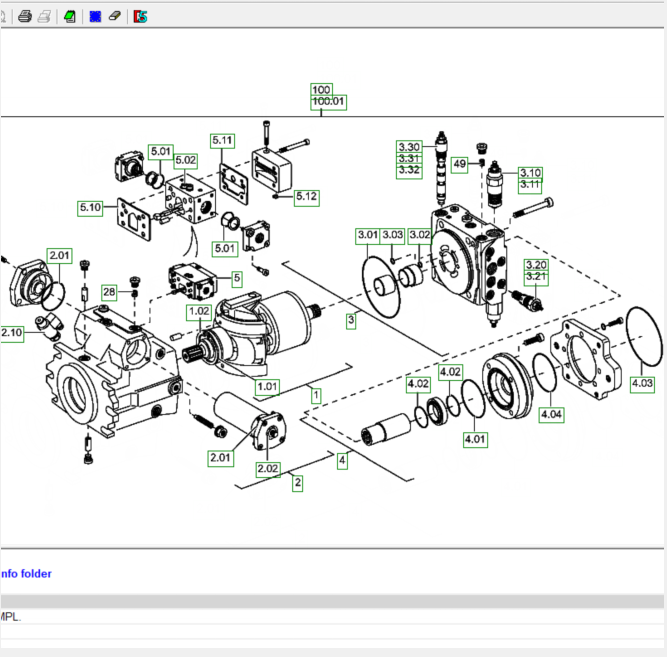Select the 3.30 valve callout
Image resolution: width=667 pixels, height=657 pixels.
coord(409,147)
